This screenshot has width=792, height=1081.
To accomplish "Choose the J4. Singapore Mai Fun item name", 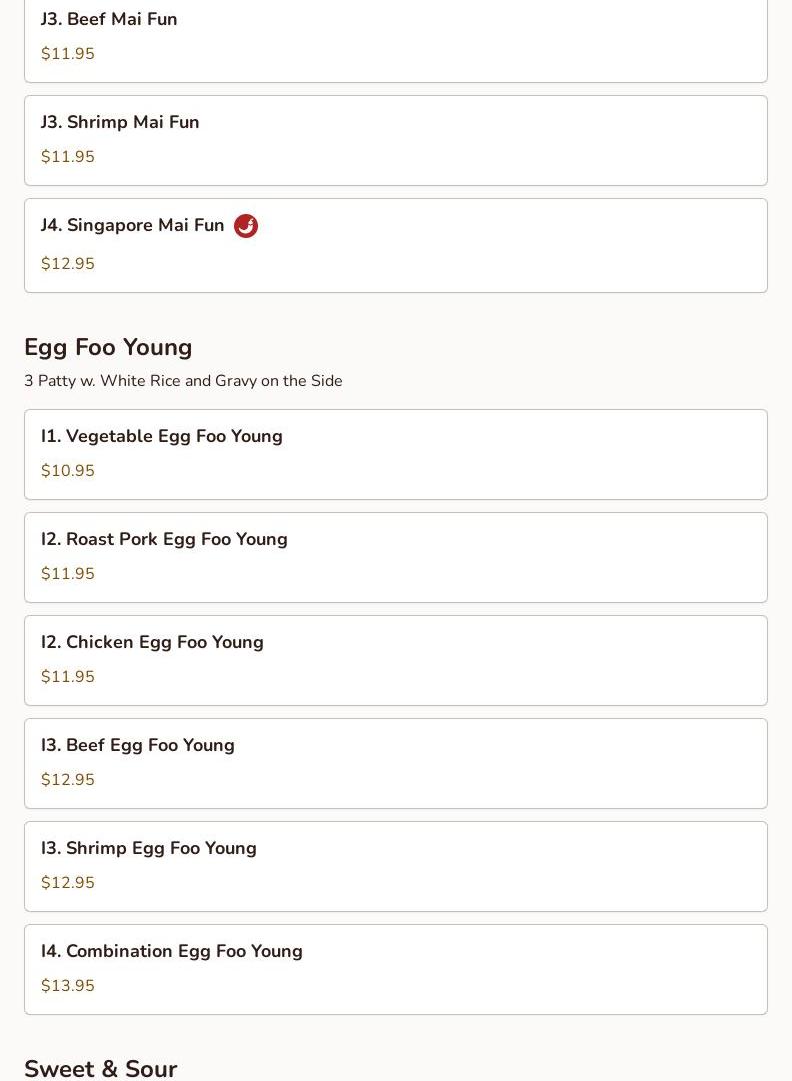I will (133, 225).
